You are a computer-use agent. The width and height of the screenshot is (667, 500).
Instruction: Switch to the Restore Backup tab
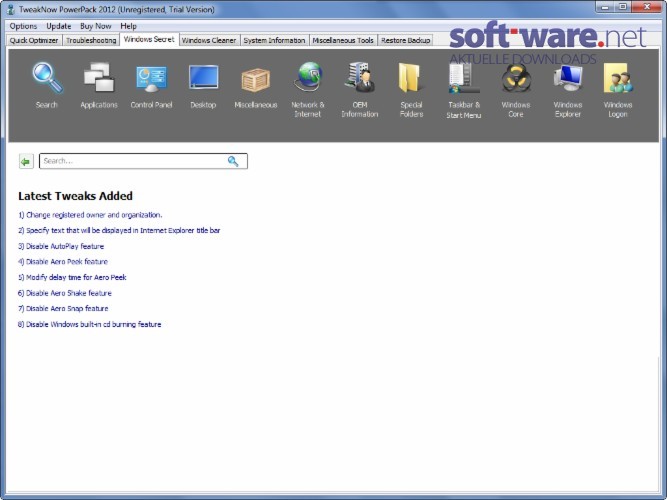click(x=405, y=40)
